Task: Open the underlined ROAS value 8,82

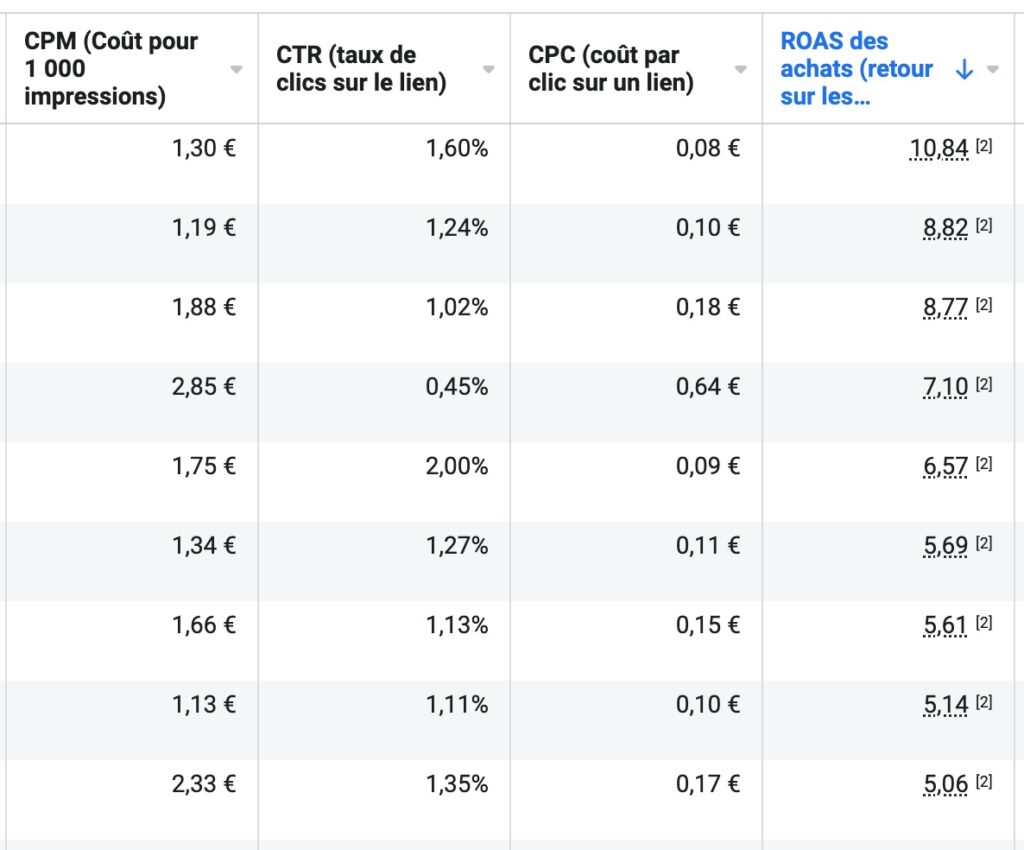Action: (x=945, y=228)
